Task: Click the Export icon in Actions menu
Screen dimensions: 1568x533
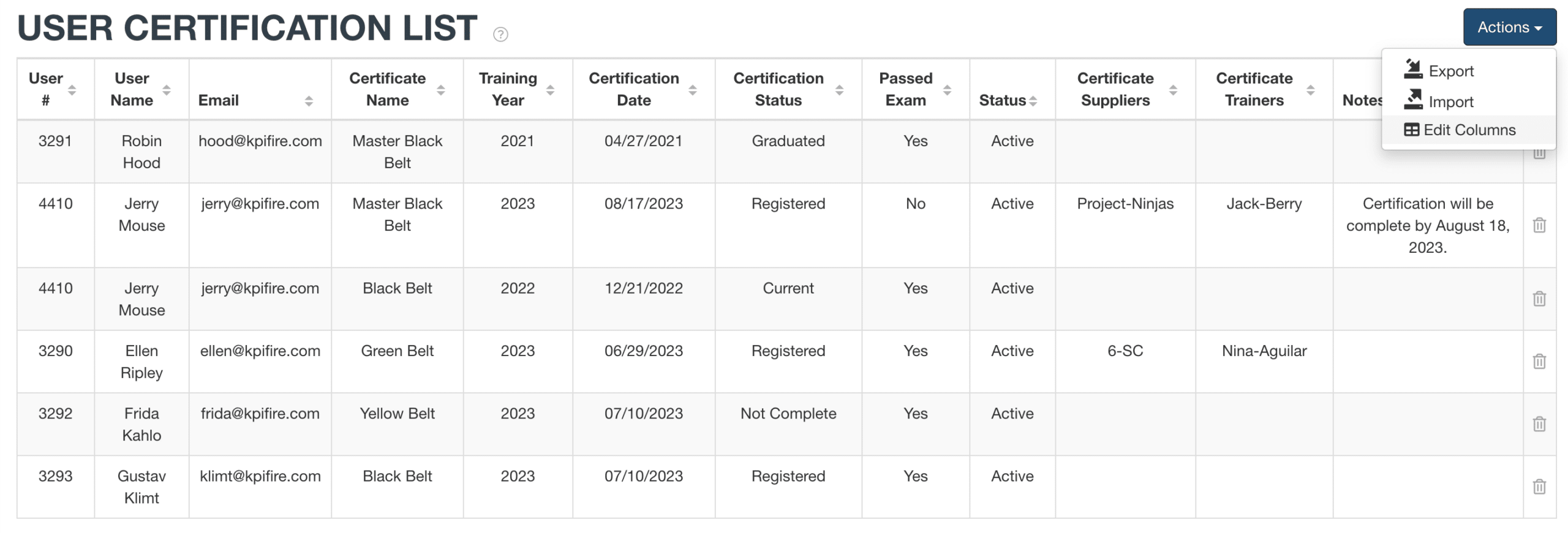Action: [1412, 69]
